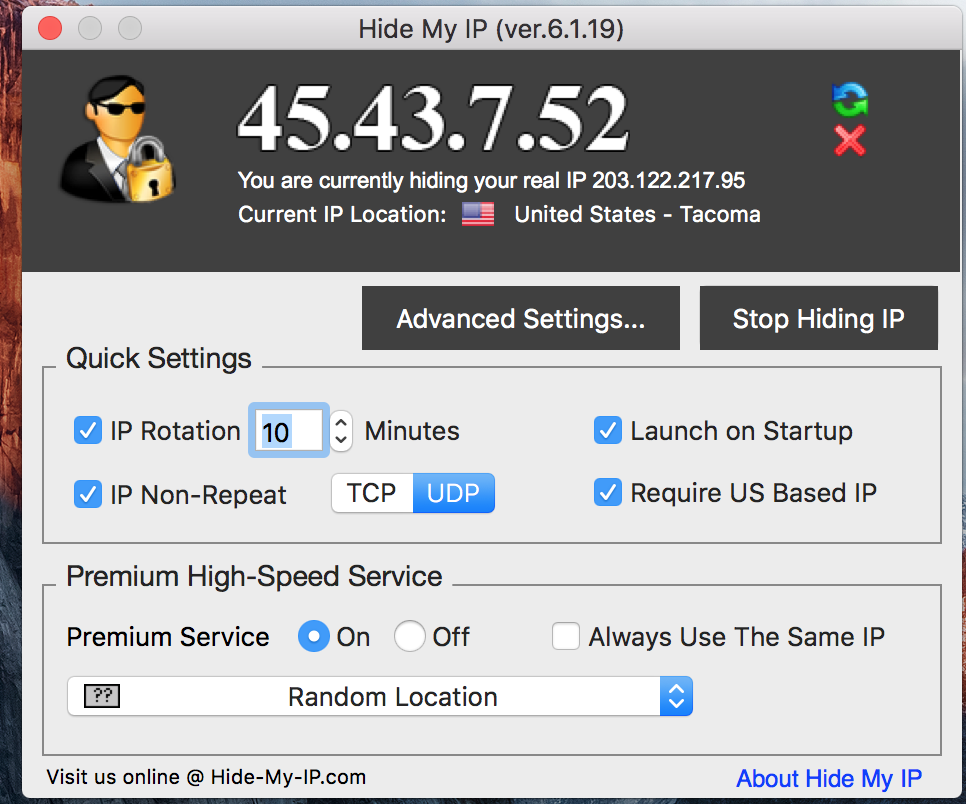Enable Always Use The Same IP
This screenshot has height=804, width=966.
[x=566, y=636]
